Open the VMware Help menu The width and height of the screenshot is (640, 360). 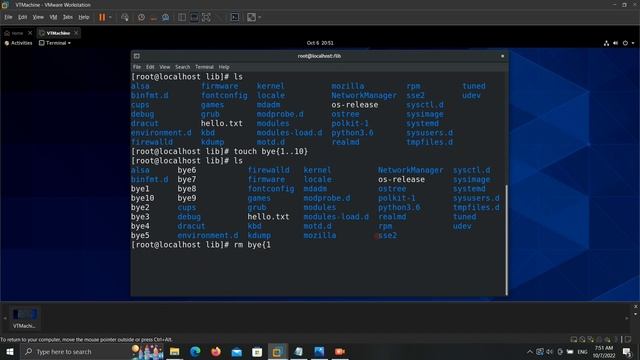pyautogui.click(x=84, y=17)
